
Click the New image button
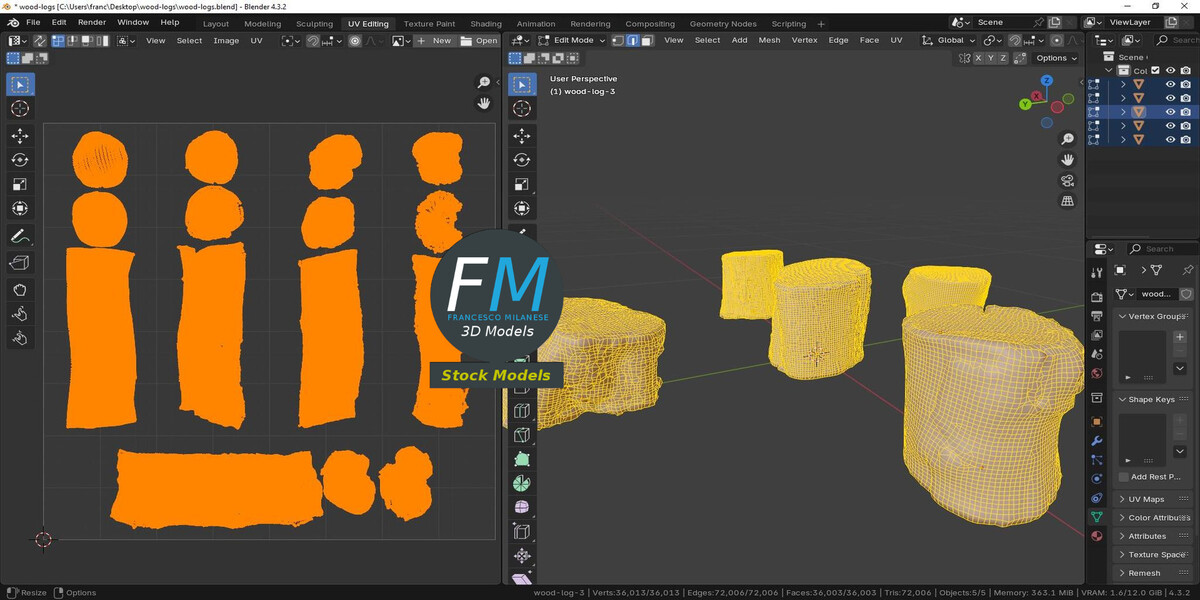(x=434, y=40)
